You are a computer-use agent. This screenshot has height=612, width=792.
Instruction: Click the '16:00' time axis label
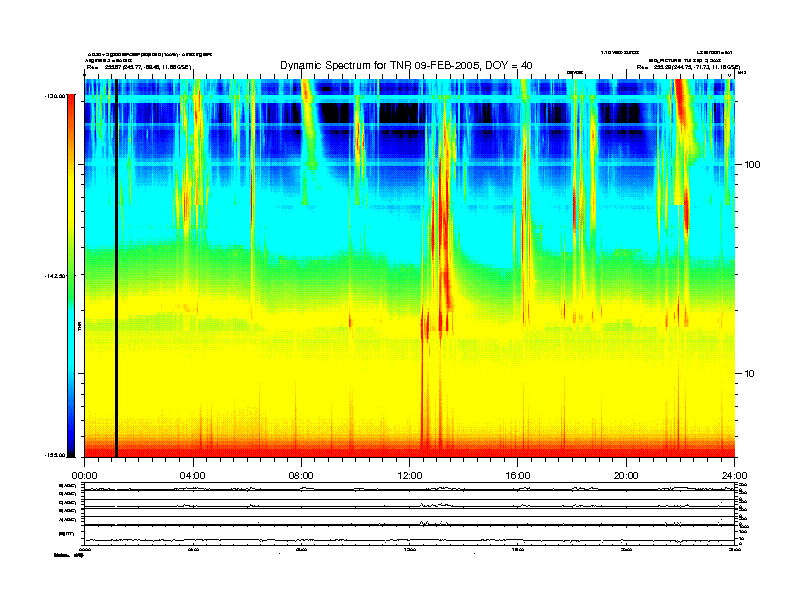[x=518, y=476]
